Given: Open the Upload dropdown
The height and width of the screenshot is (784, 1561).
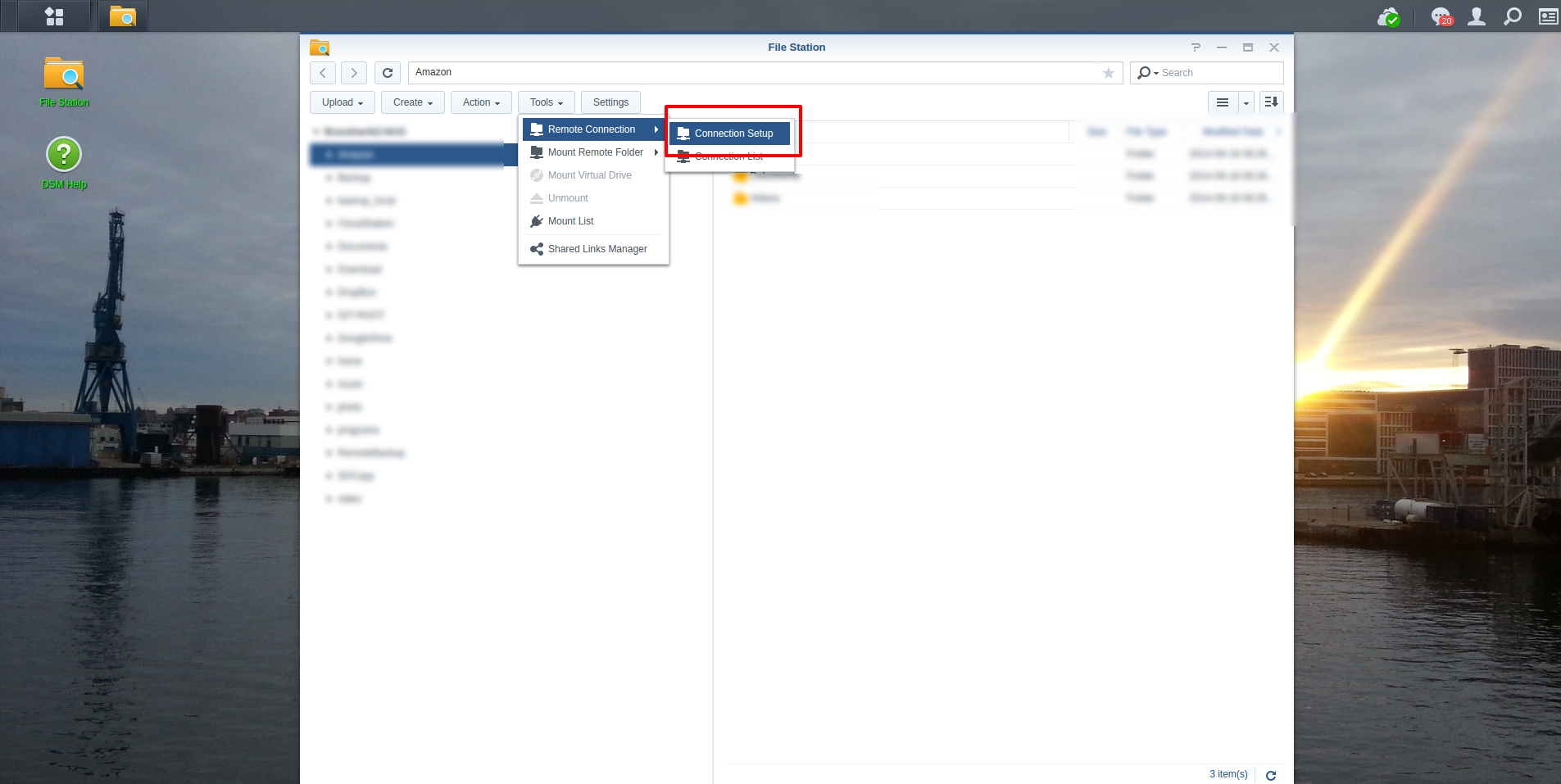Looking at the screenshot, I should click(x=343, y=102).
